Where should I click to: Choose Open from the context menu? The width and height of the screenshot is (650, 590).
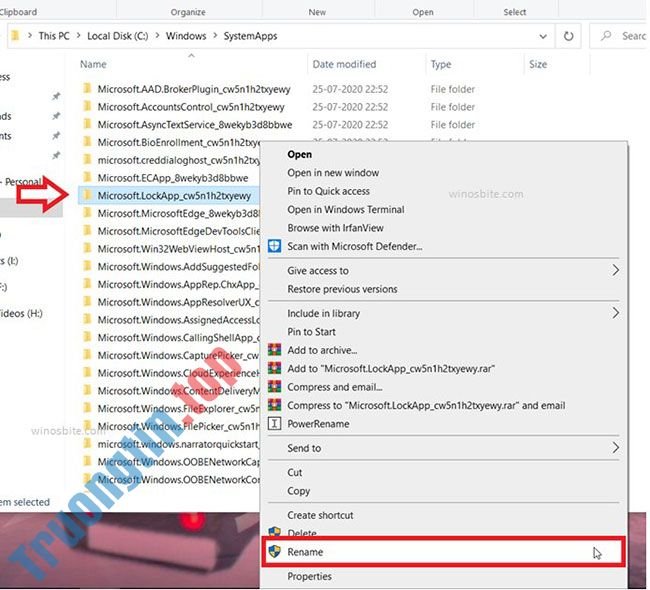299,154
